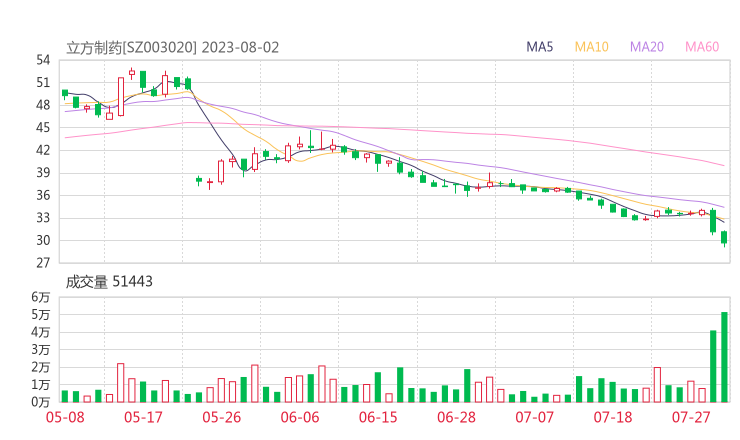740x440 pixels.
Task: Click the 2万 volume axis label
Action: click(41, 367)
